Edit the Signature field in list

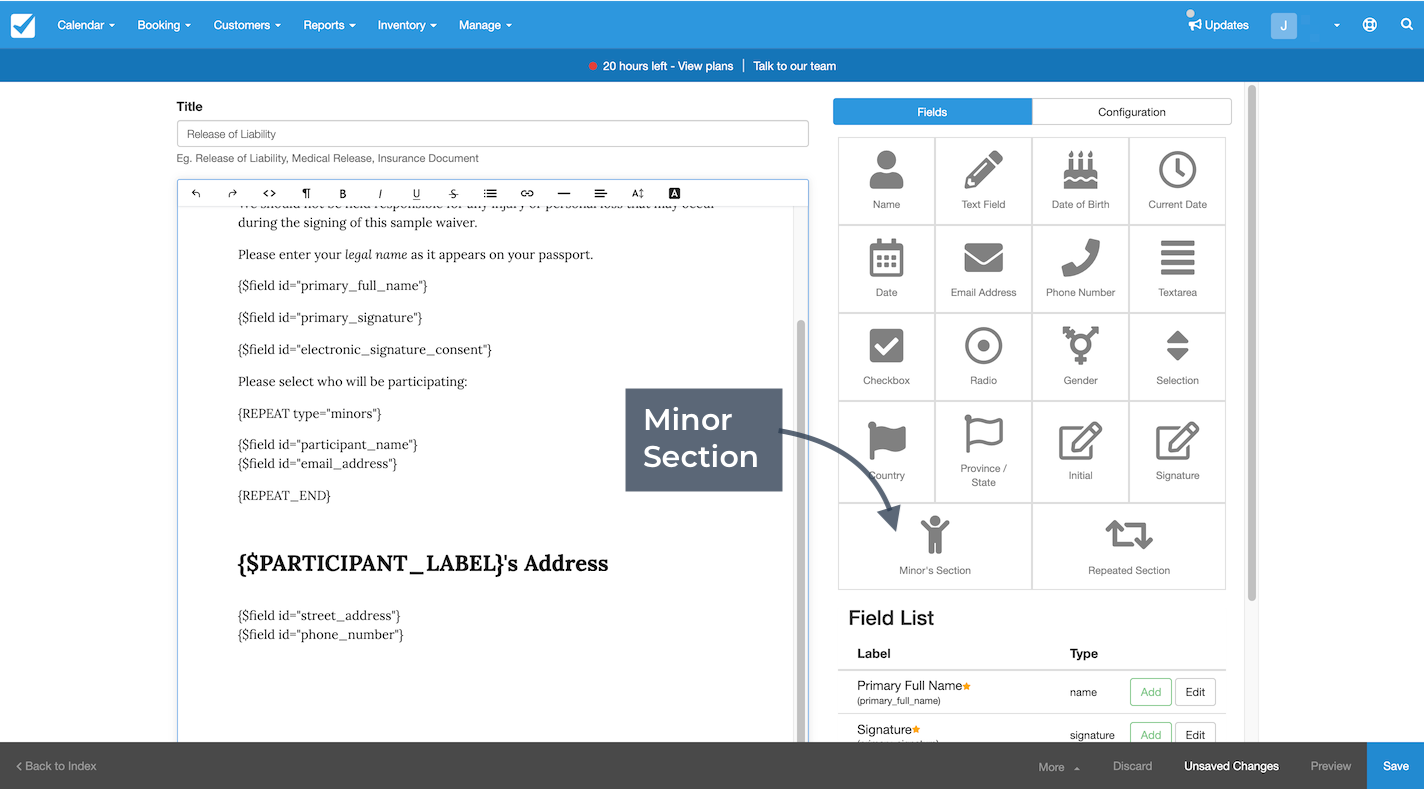[x=1195, y=733]
